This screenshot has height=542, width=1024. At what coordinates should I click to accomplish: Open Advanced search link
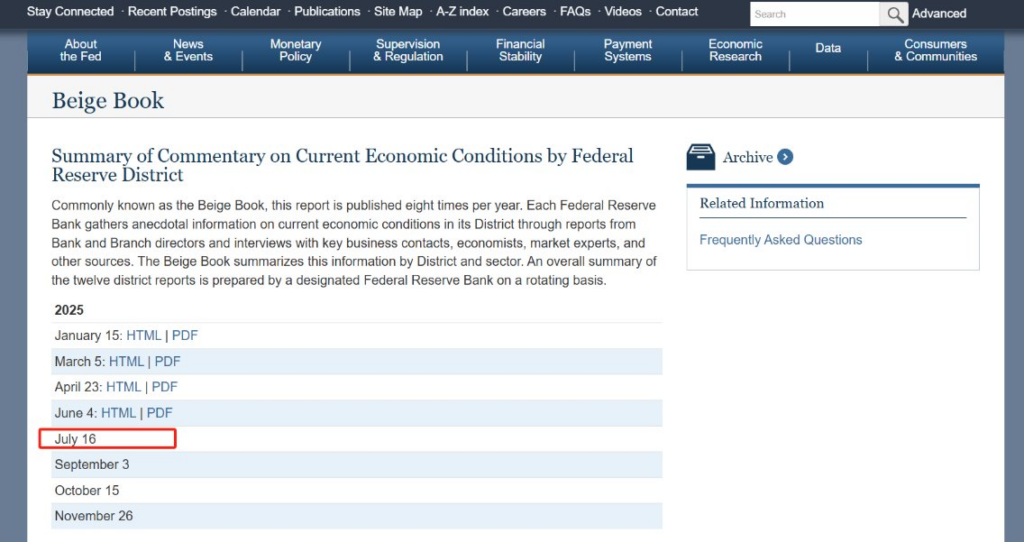pyautogui.click(x=939, y=14)
